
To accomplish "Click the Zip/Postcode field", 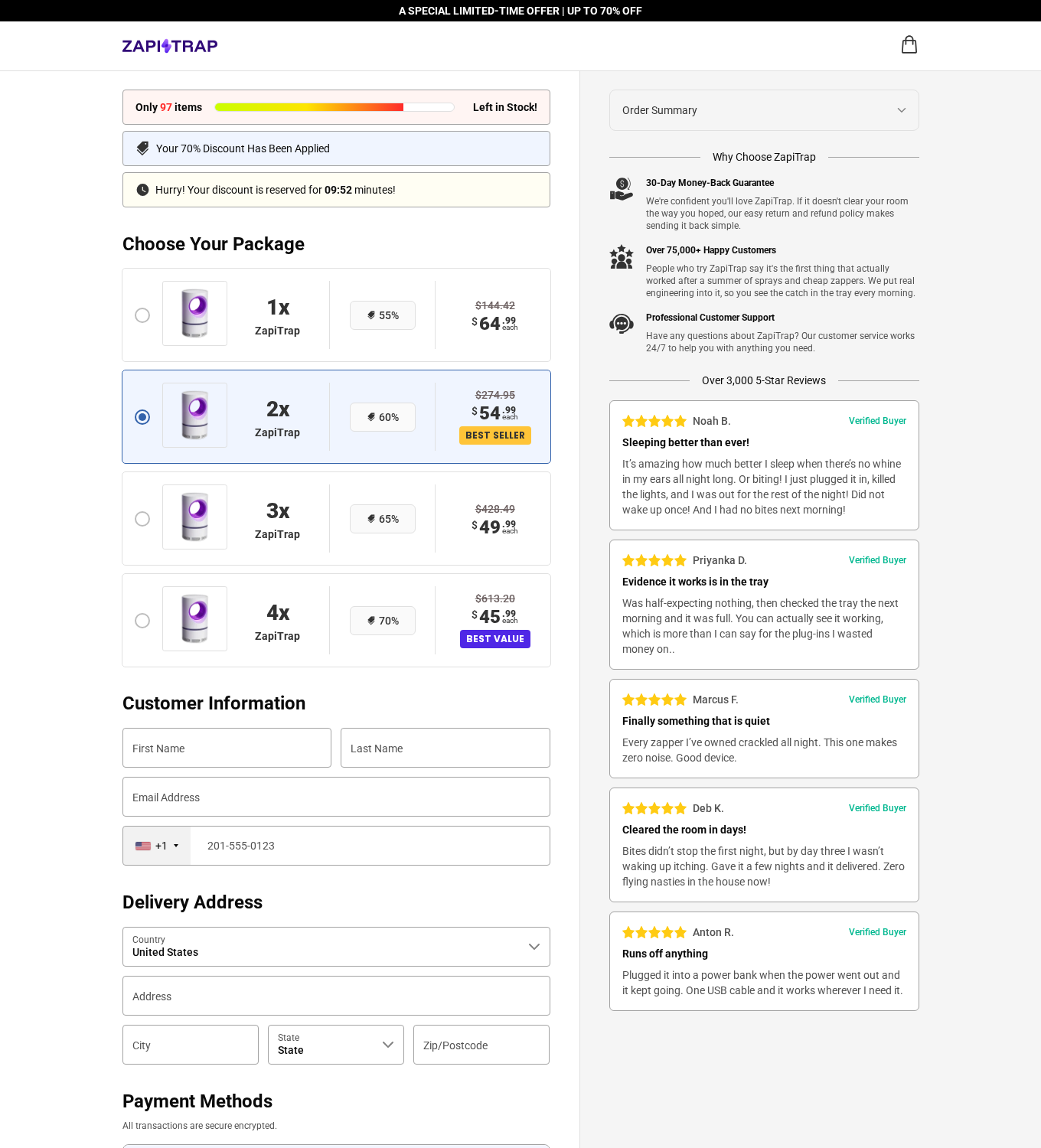I will (x=481, y=1045).
